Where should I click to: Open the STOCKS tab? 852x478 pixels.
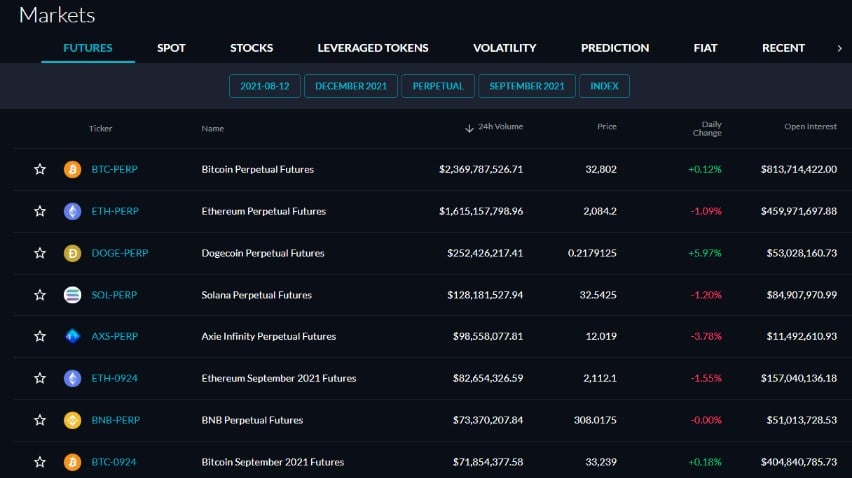click(252, 48)
